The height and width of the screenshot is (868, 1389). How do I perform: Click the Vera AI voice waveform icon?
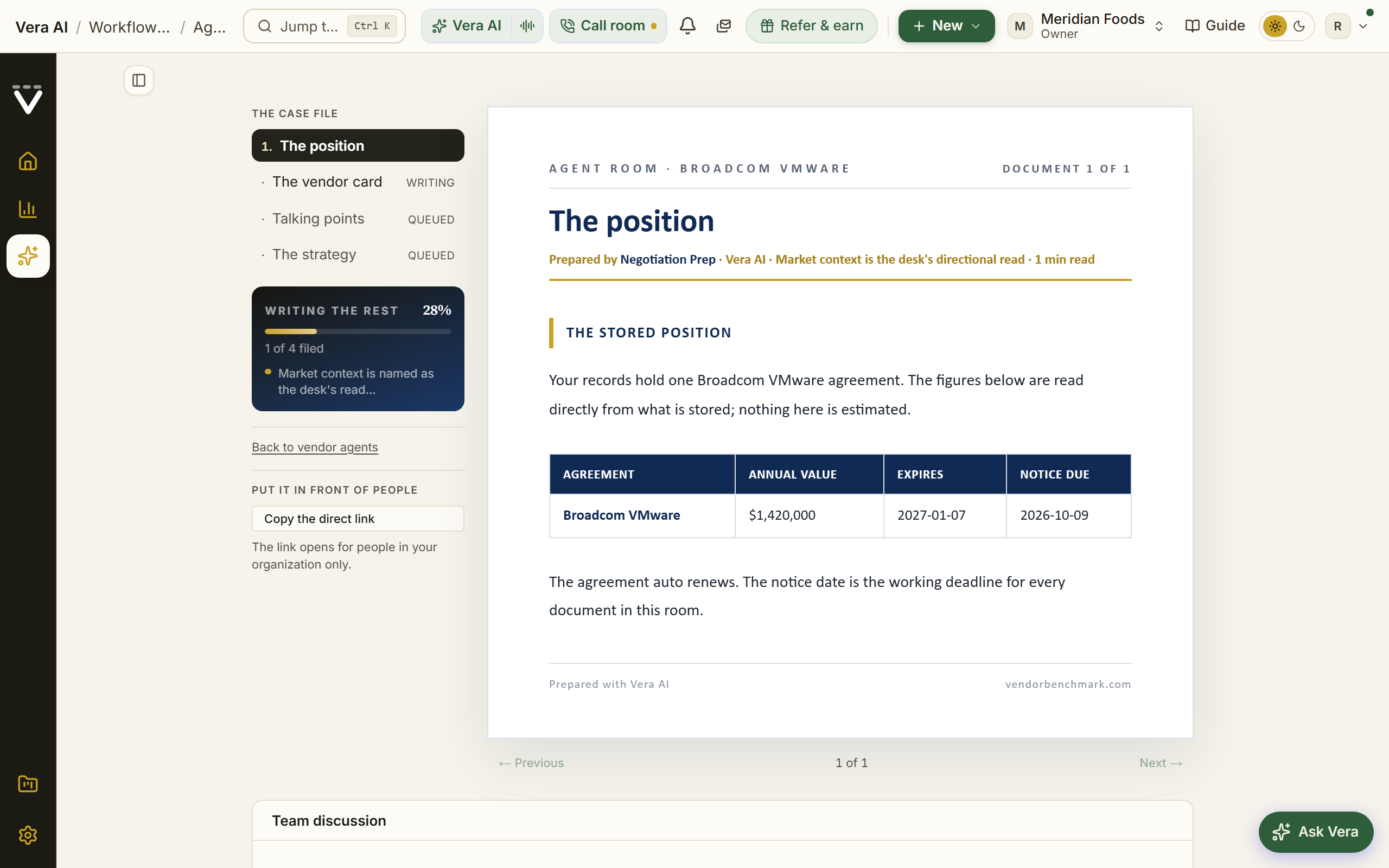click(x=527, y=26)
